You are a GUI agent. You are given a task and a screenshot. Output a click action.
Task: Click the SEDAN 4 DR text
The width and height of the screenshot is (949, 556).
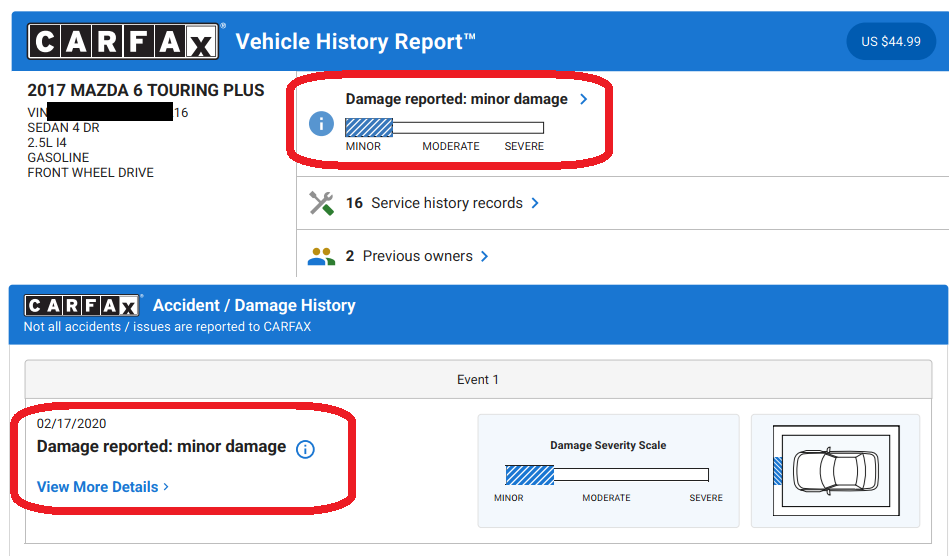click(x=64, y=128)
